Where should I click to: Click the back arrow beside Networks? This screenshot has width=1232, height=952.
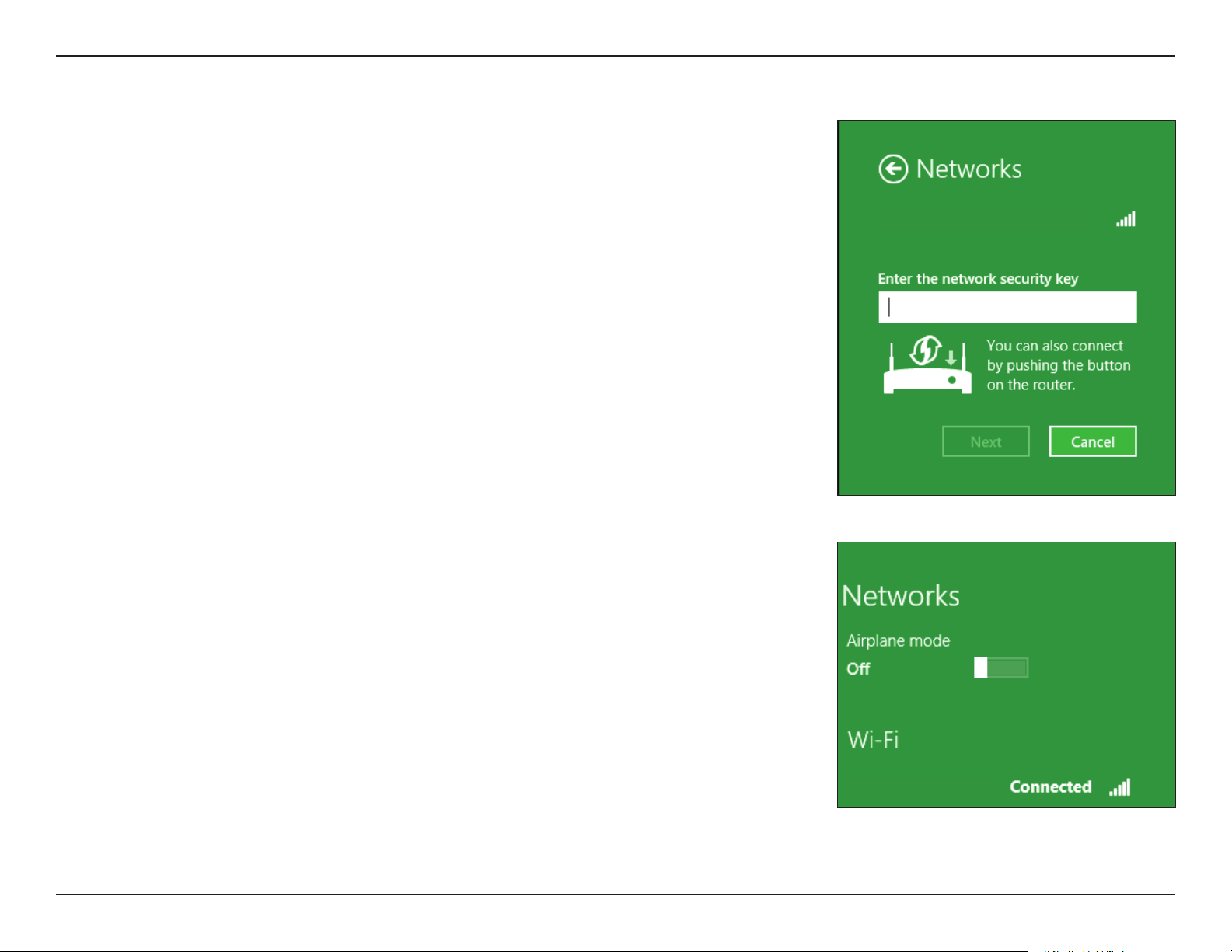tap(893, 169)
